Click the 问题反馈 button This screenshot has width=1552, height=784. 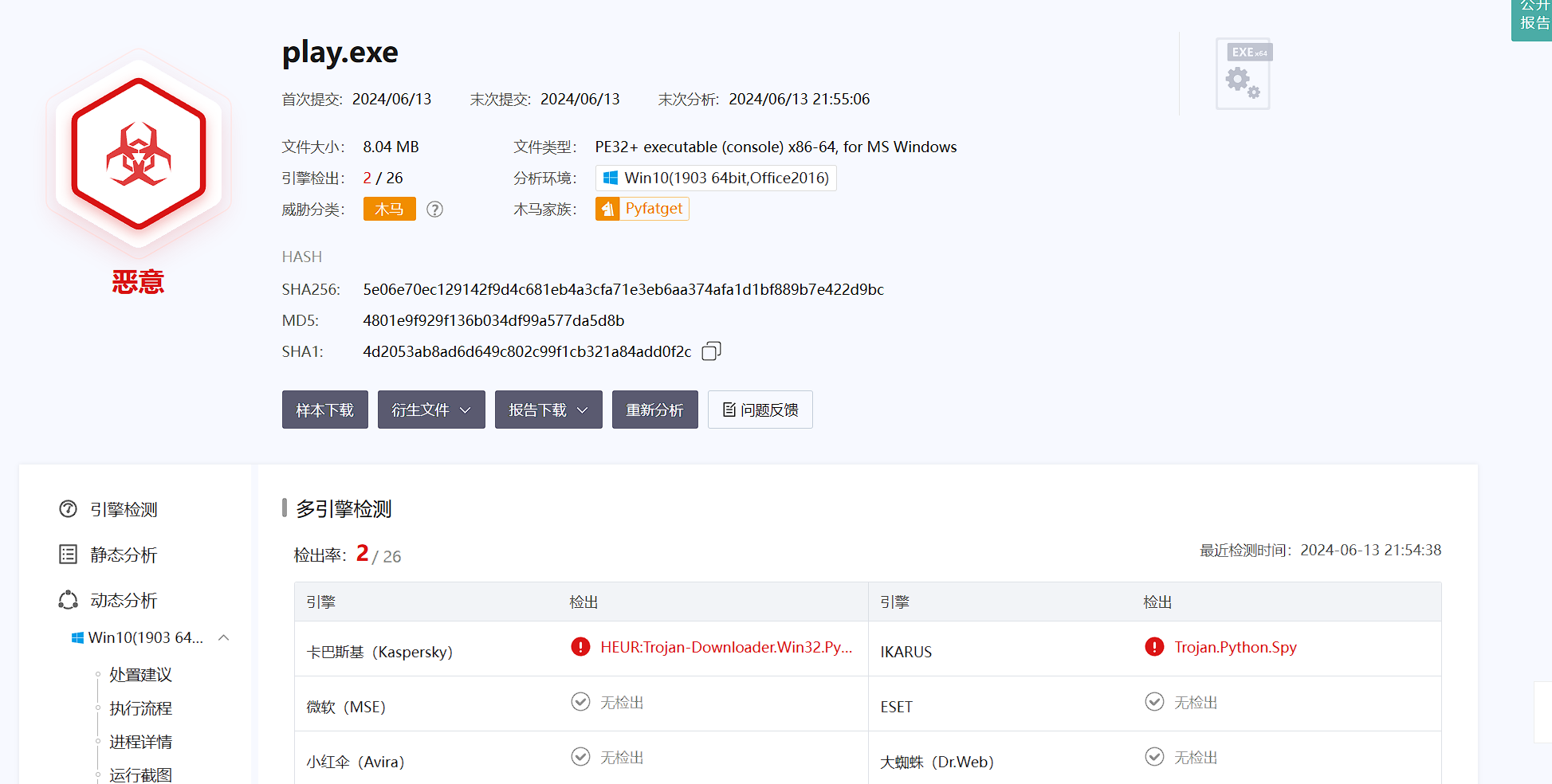[x=760, y=410]
